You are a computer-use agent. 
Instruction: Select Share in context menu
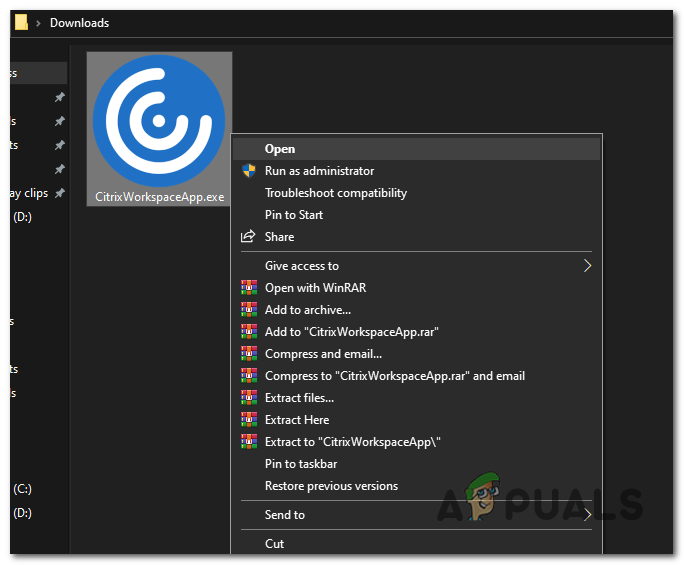416,237
